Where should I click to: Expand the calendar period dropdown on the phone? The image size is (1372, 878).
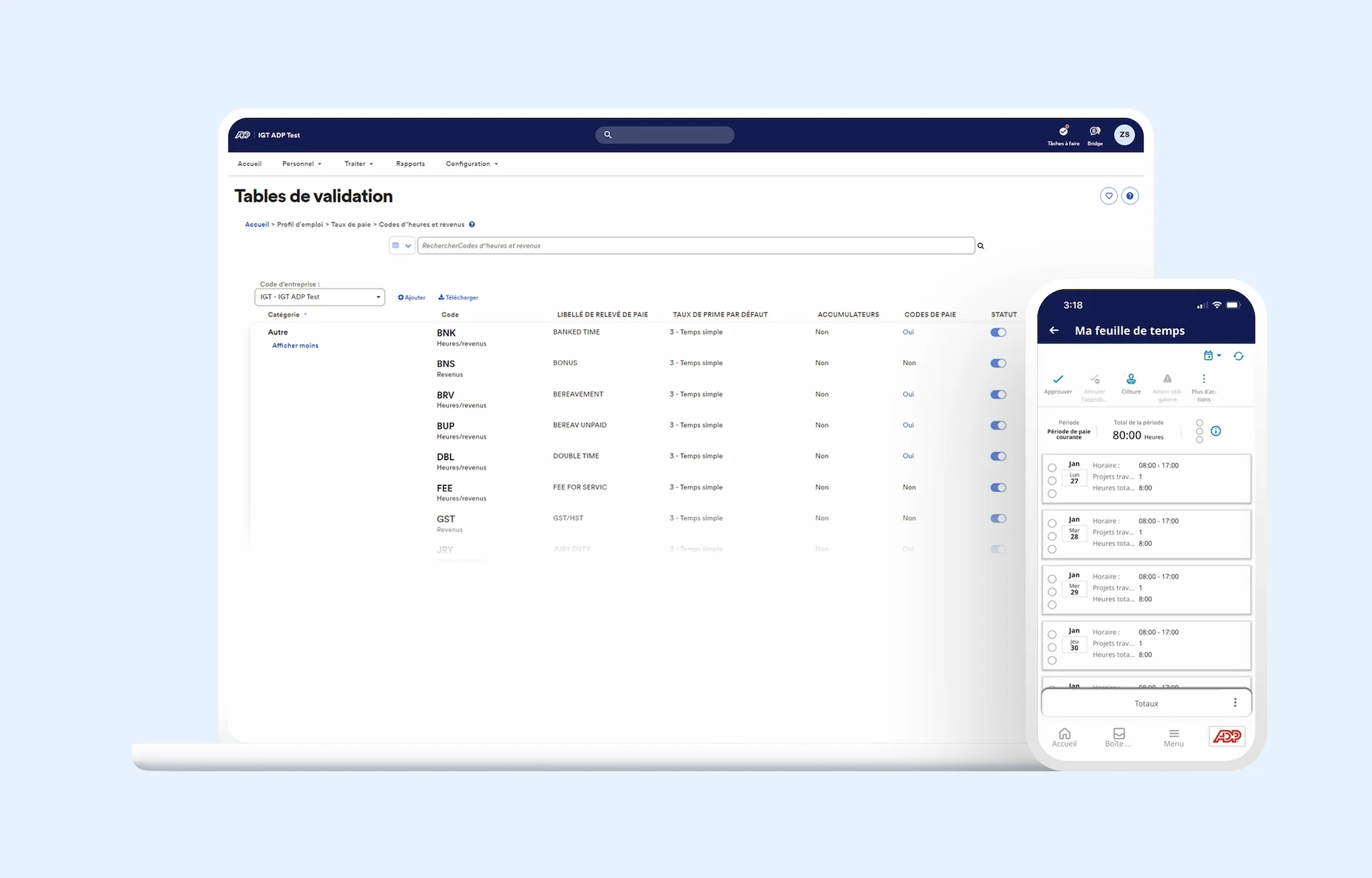(x=1211, y=355)
